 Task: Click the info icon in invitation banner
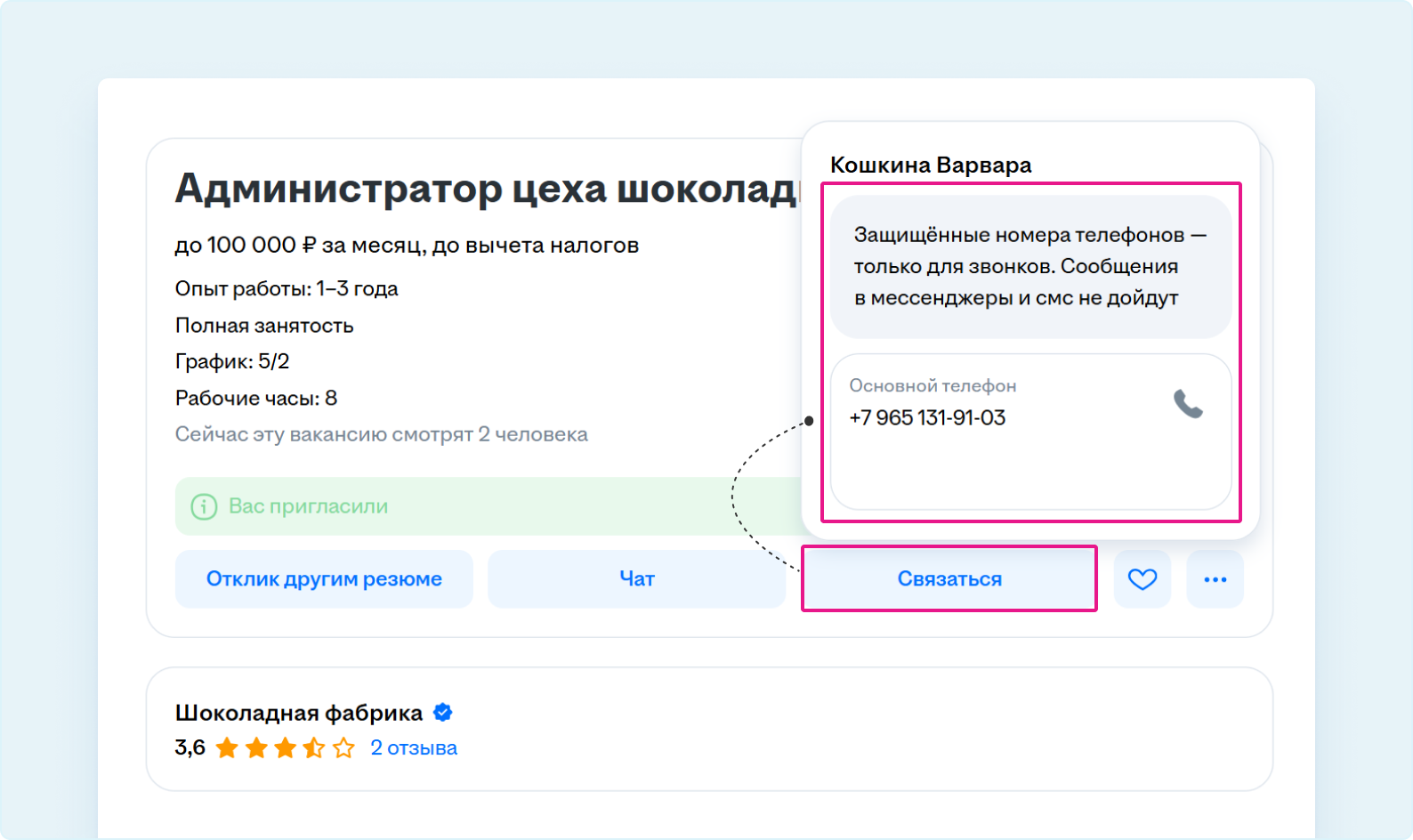[x=204, y=506]
